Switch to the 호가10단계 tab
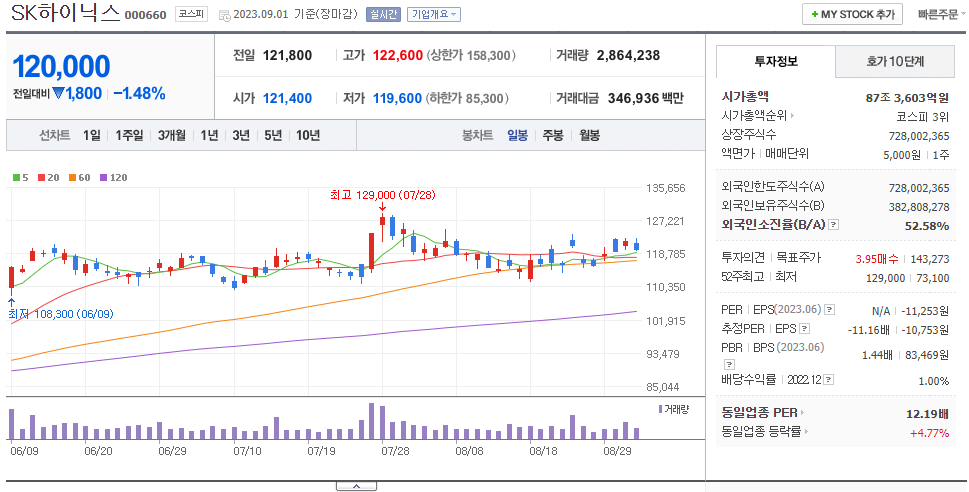The width and height of the screenshot is (969, 492). pyautogui.click(x=895, y=61)
